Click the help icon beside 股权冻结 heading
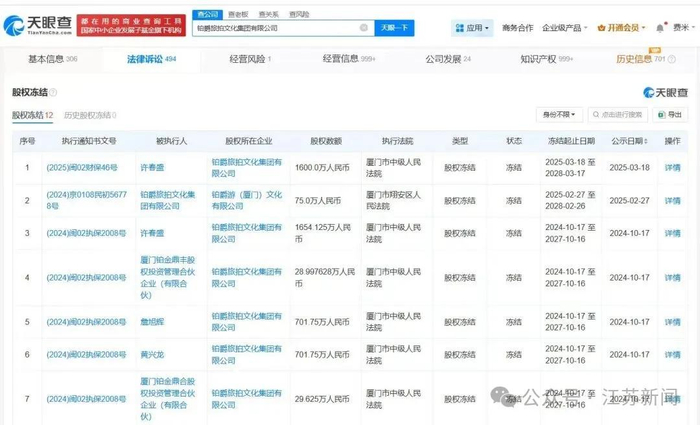 click(53, 92)
